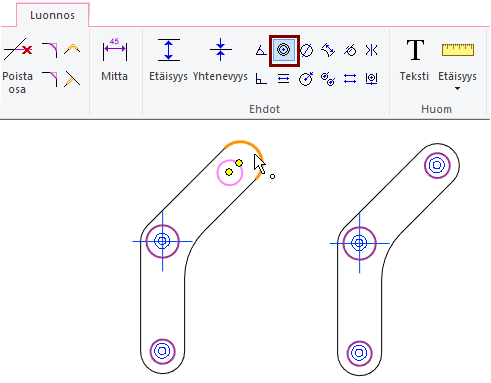Image resolution: width=491 pixels, height=383 pixels.
Task: Select the diameter constraint icon
Action: [306, 51]
